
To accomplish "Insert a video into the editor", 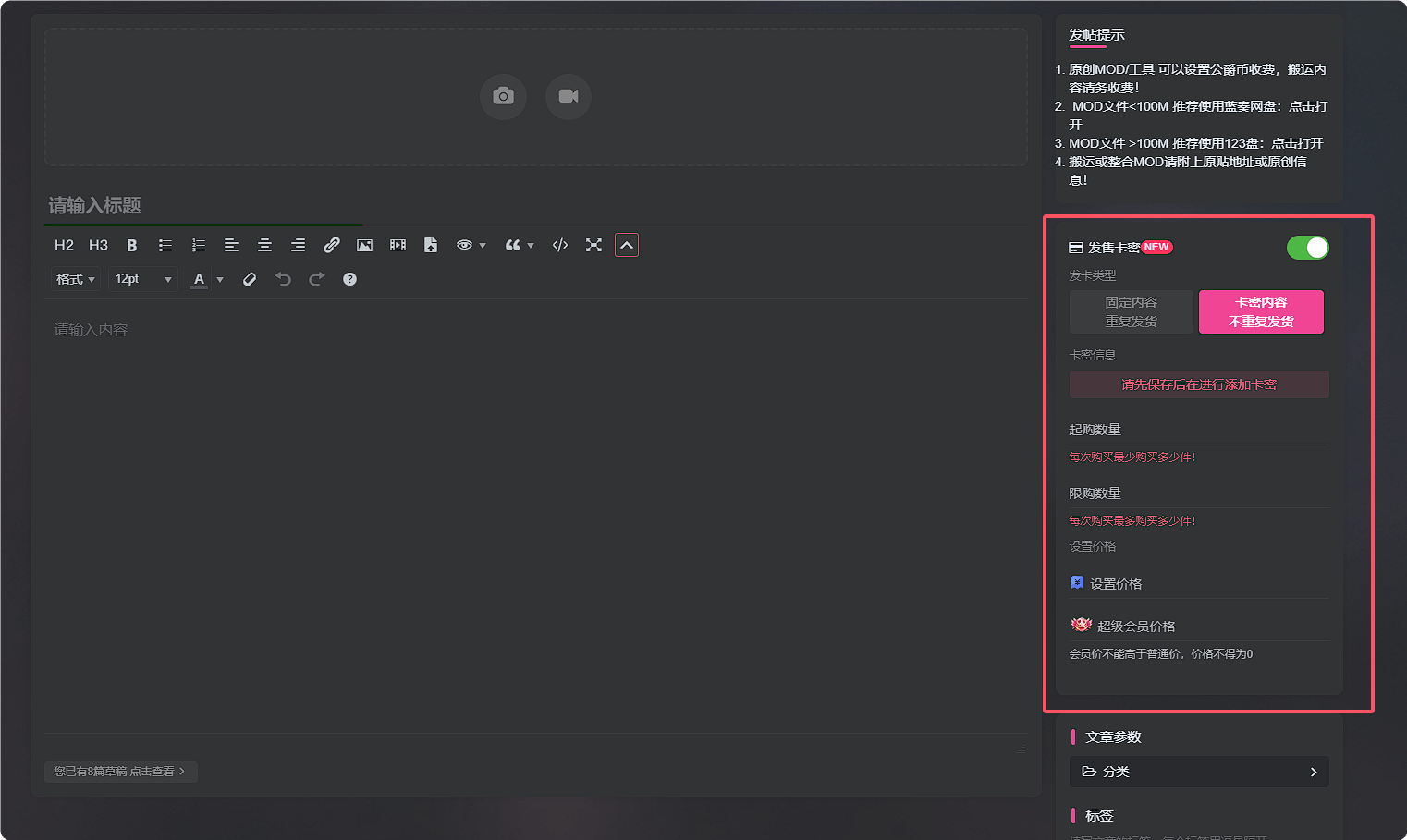I will tap(398, 245).
